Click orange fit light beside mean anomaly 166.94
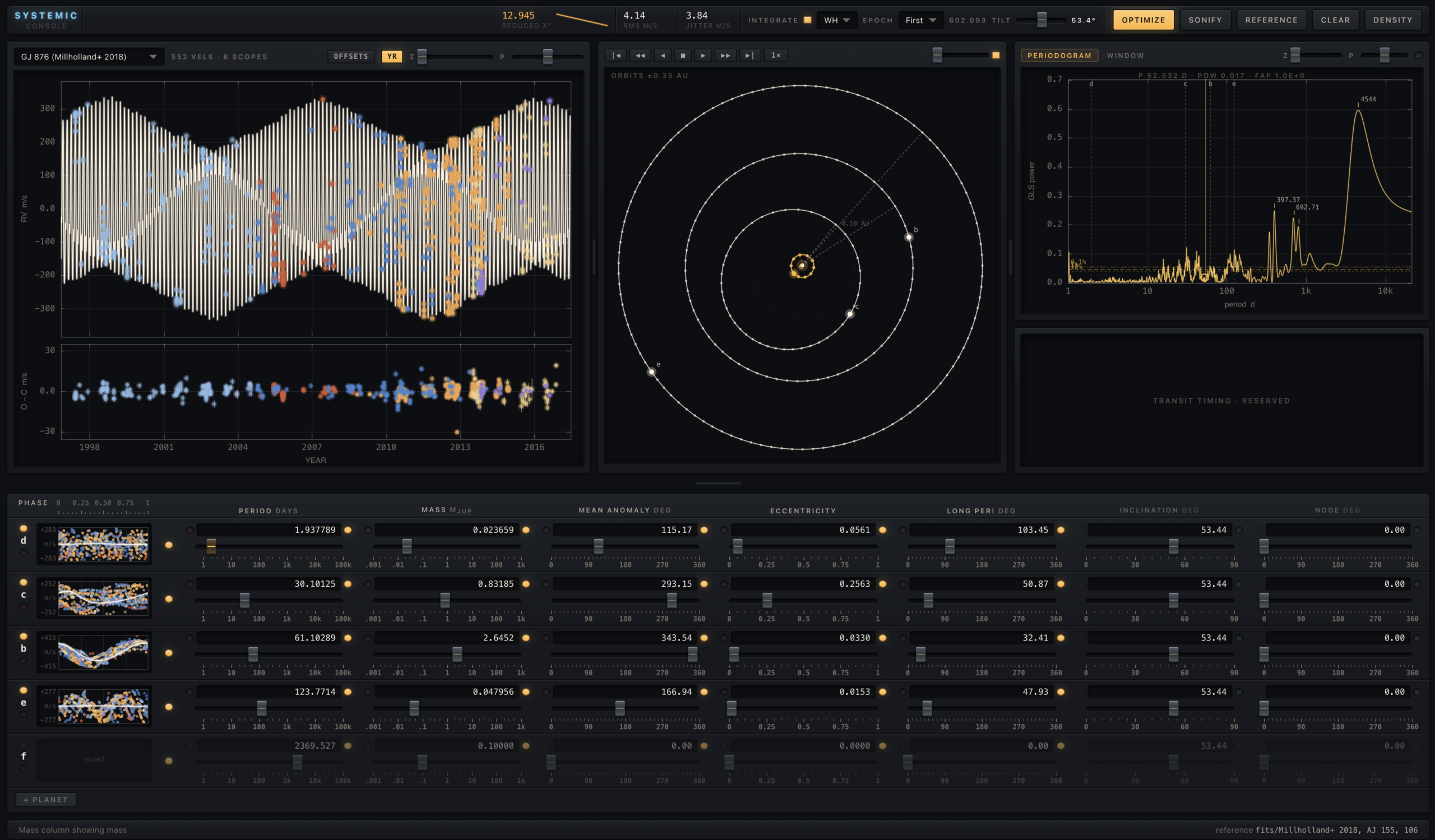The width and height of the screenshot is (1435, 840). [x=705, y=692]
